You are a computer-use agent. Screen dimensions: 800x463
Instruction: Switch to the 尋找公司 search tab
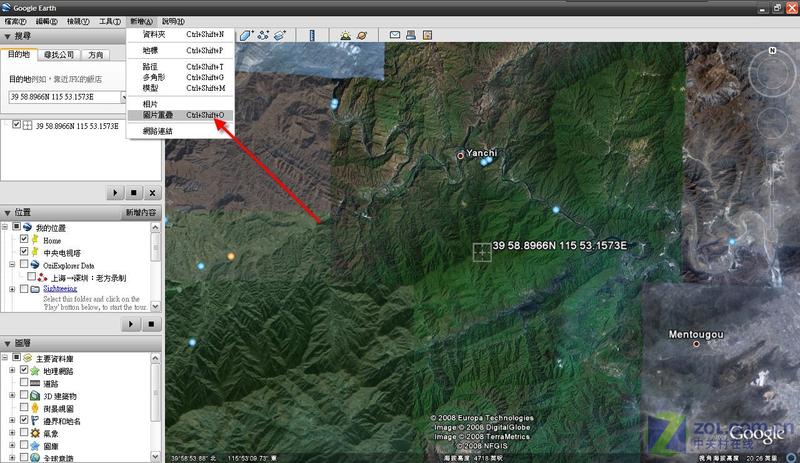[59, 55]
